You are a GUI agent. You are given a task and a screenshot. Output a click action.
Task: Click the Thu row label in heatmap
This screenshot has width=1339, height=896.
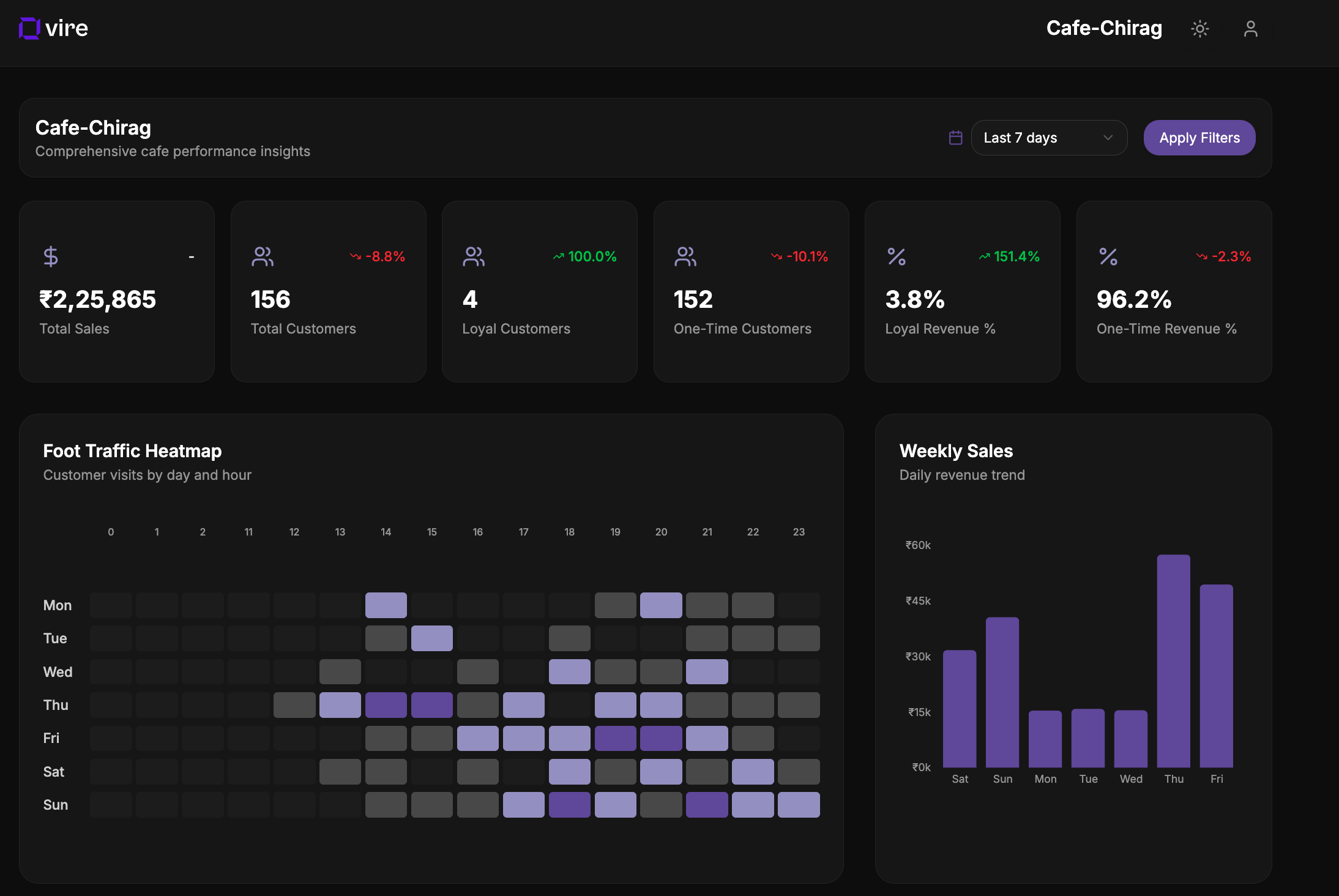(x=56, y=705)
